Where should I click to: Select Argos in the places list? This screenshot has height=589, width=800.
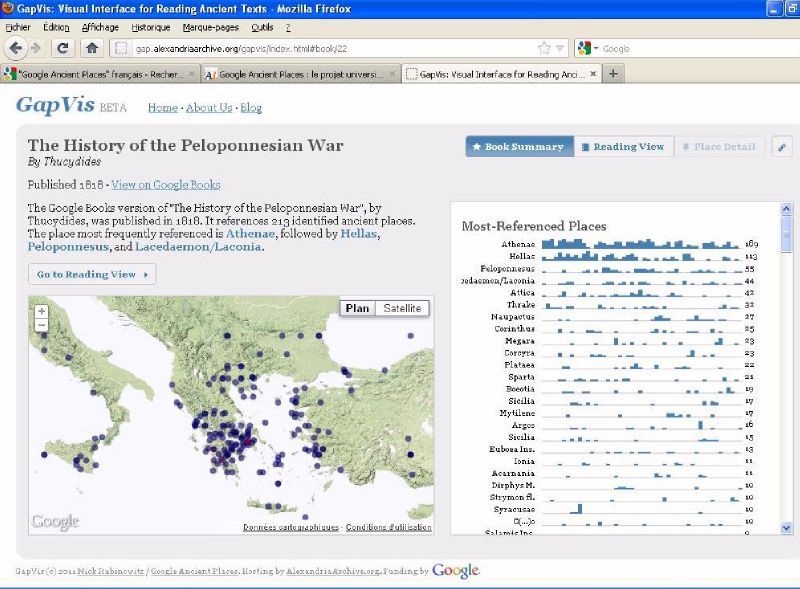[x=523, y=425]
